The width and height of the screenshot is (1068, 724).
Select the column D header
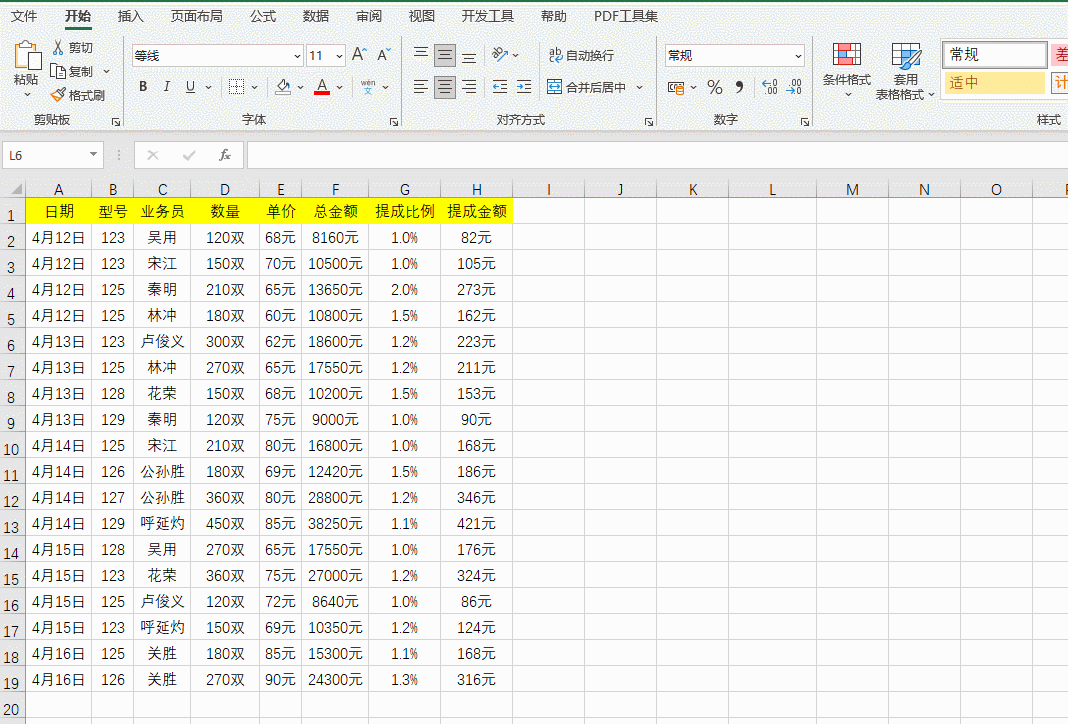click(x=225, y=189)
